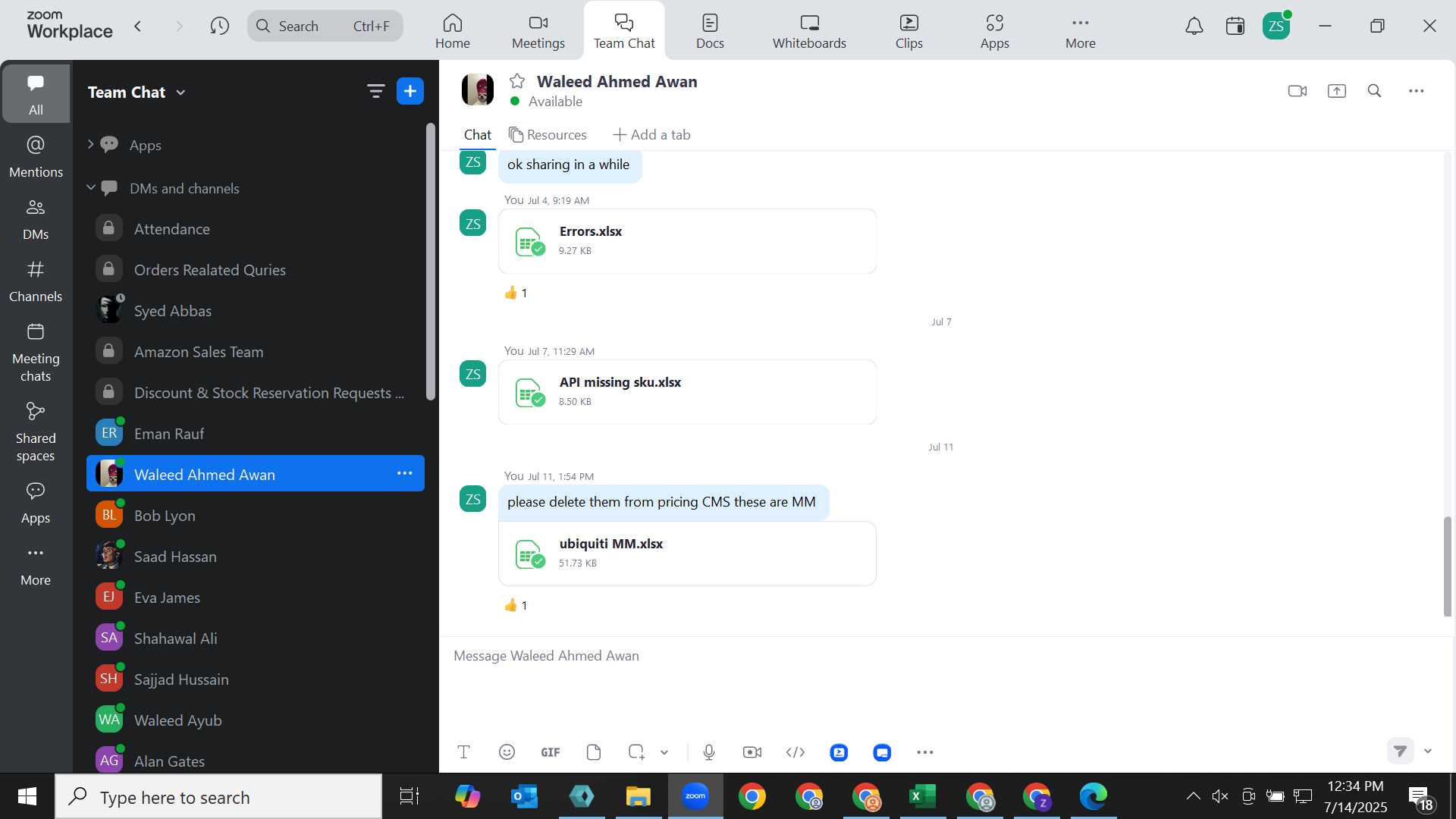Switch to the Clips tab
This screenshot has width=1456, height=819.
click(x=908, y=31)
